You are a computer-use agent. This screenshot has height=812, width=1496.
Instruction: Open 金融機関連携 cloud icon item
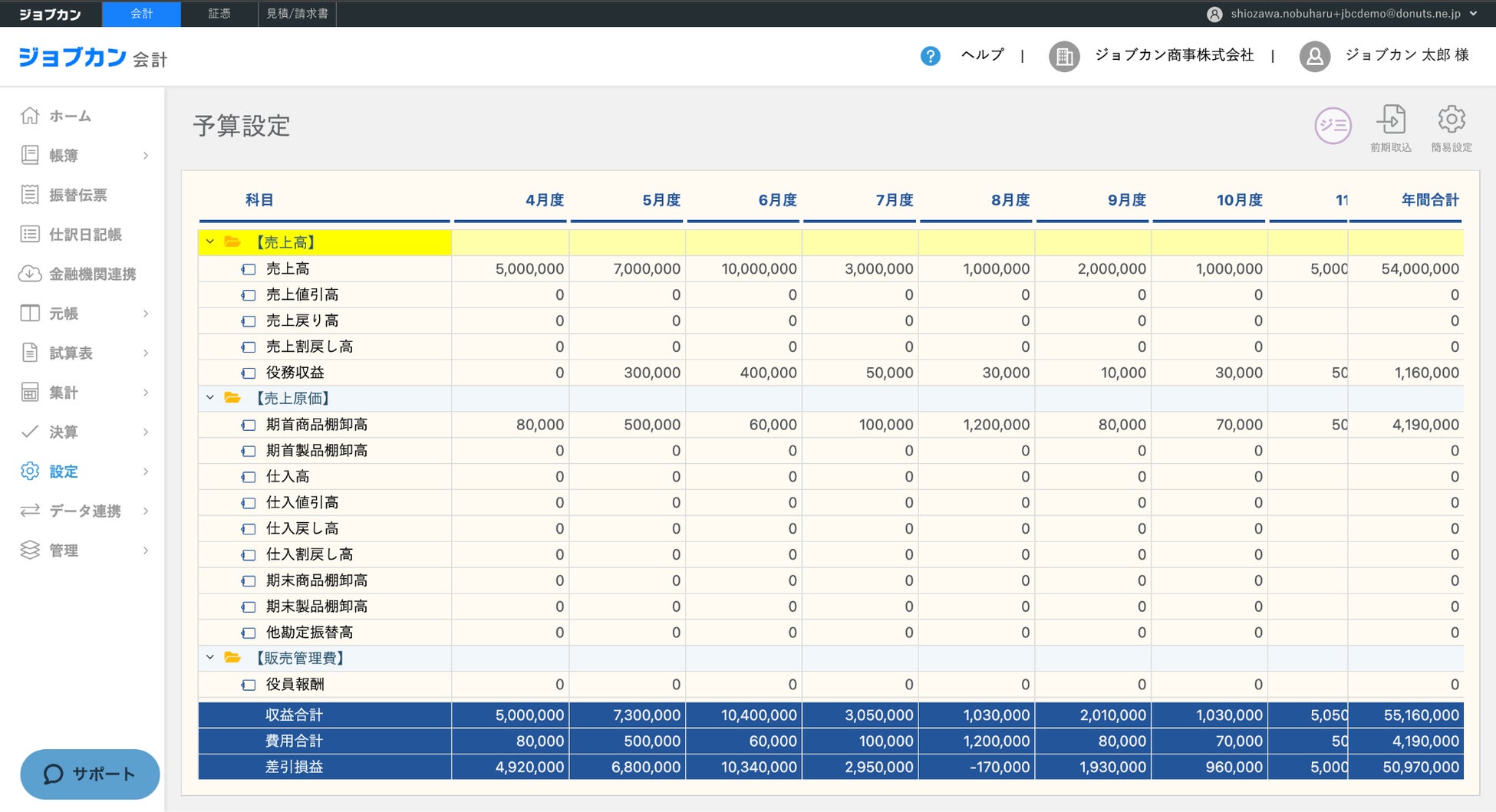pyautogui.click(x=30, y=274)
